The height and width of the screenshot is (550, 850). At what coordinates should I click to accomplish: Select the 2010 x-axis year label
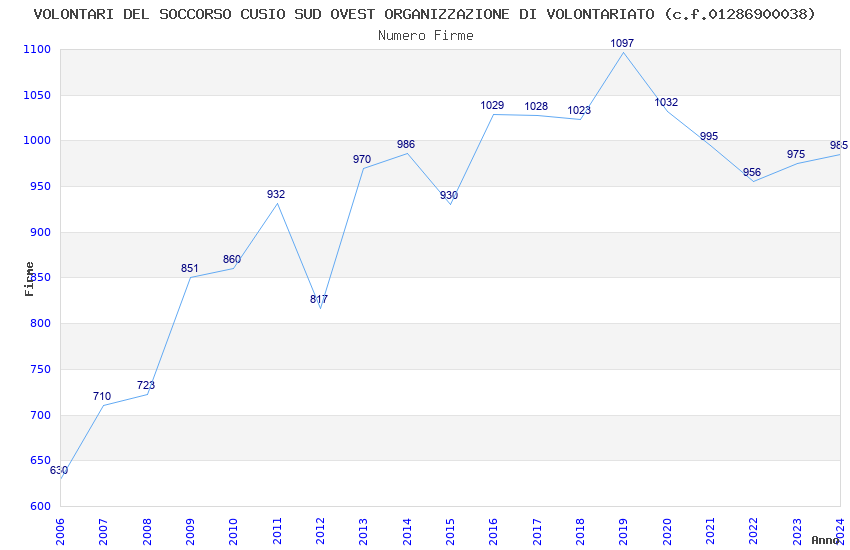[x=233, y=532]
